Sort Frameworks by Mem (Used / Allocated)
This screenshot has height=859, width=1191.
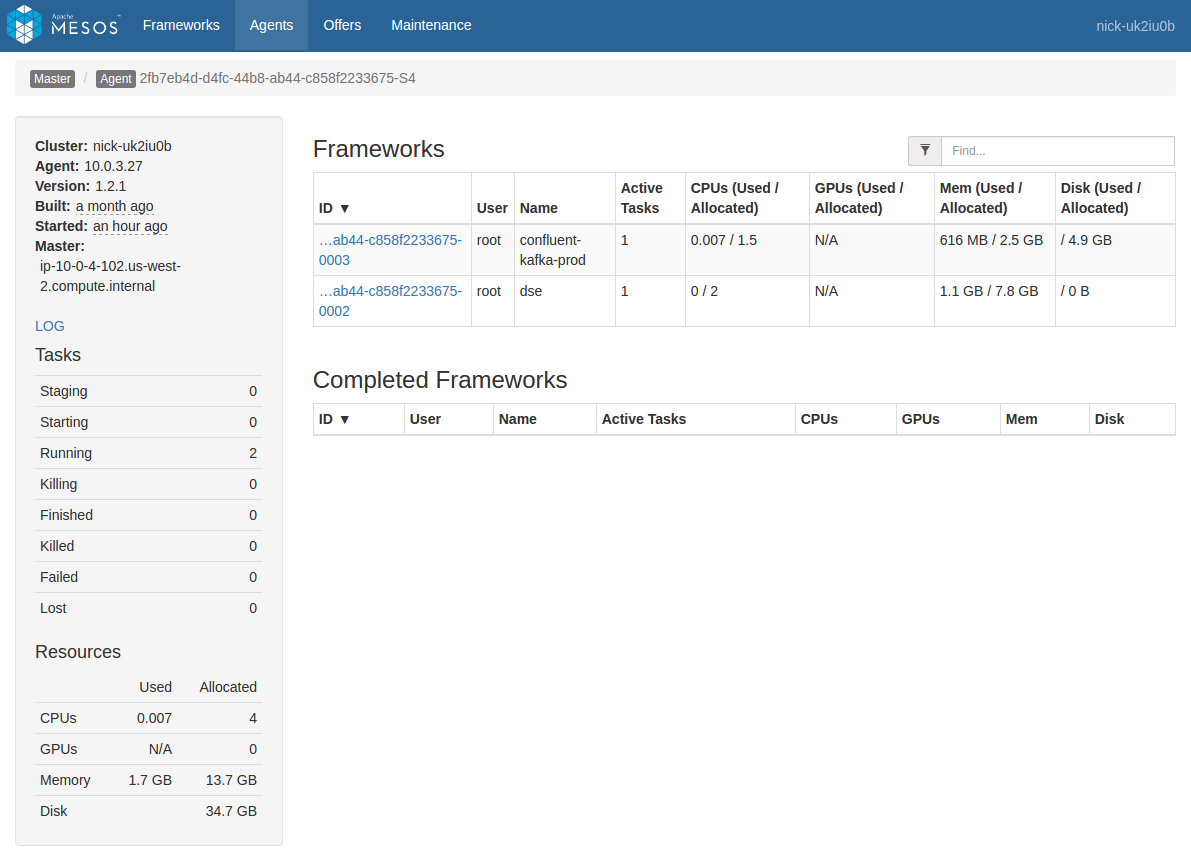(981, 198)
